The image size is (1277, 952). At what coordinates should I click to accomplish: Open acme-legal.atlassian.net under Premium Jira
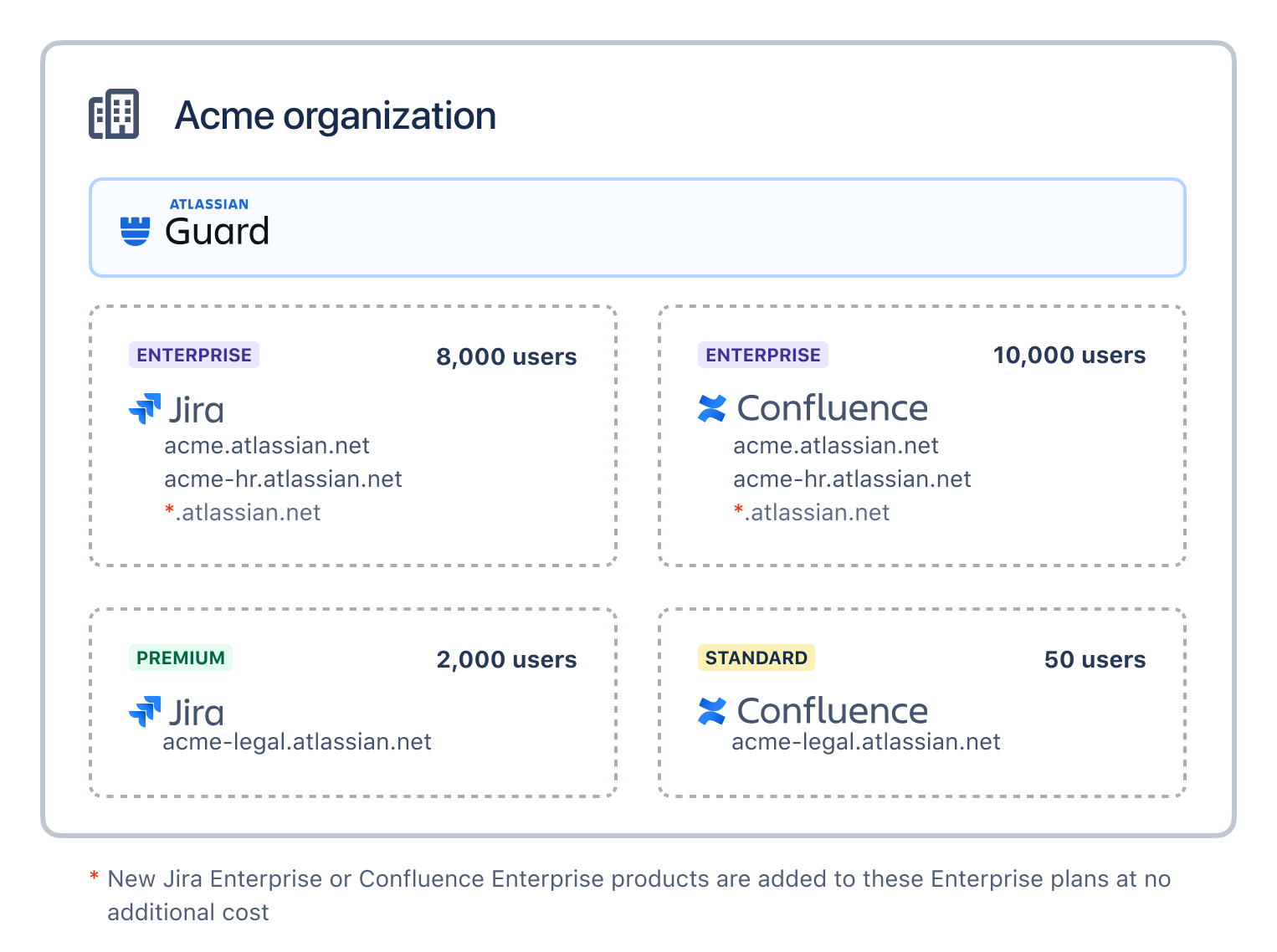[297, 742]
